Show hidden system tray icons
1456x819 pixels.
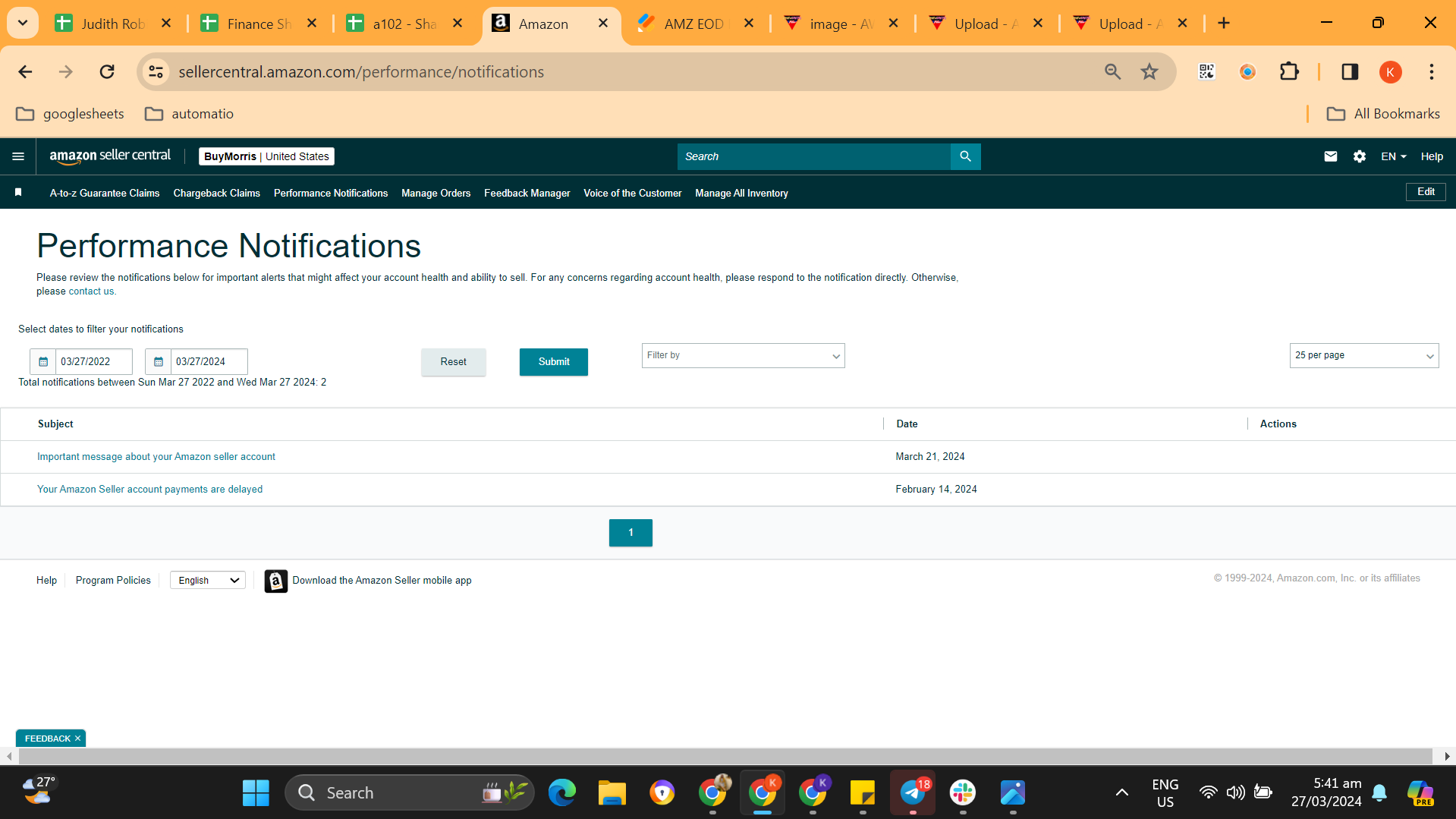(1121, 793)
